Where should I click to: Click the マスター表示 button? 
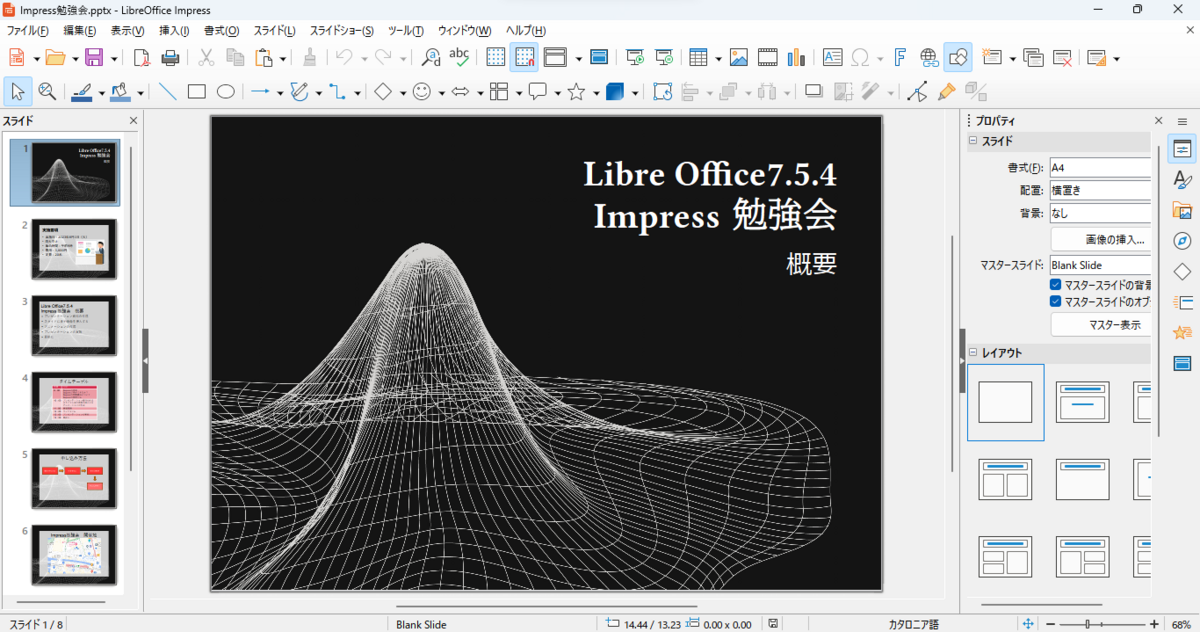click(x=1100, y=325)
